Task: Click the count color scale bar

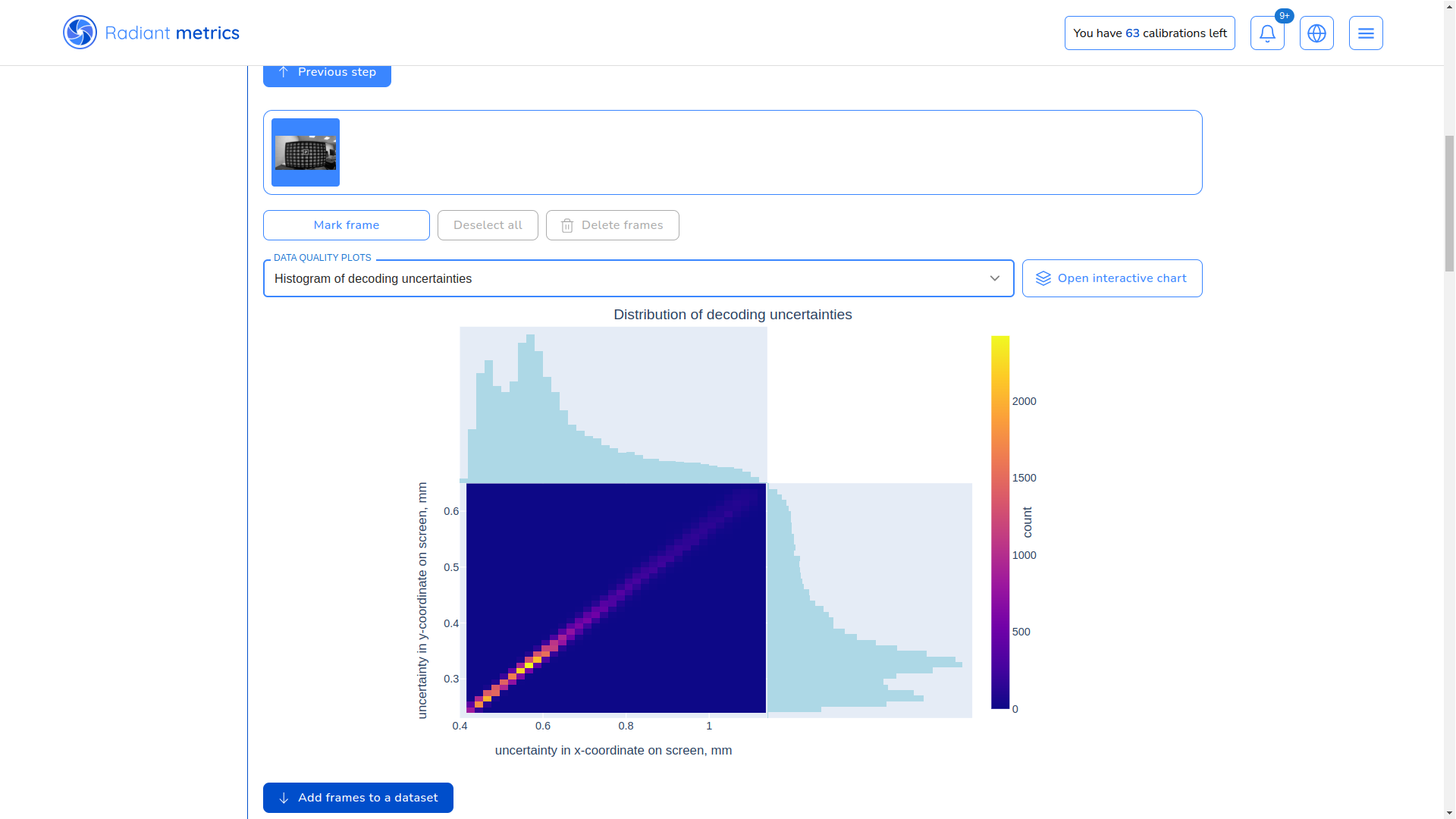Action: 1000,523
